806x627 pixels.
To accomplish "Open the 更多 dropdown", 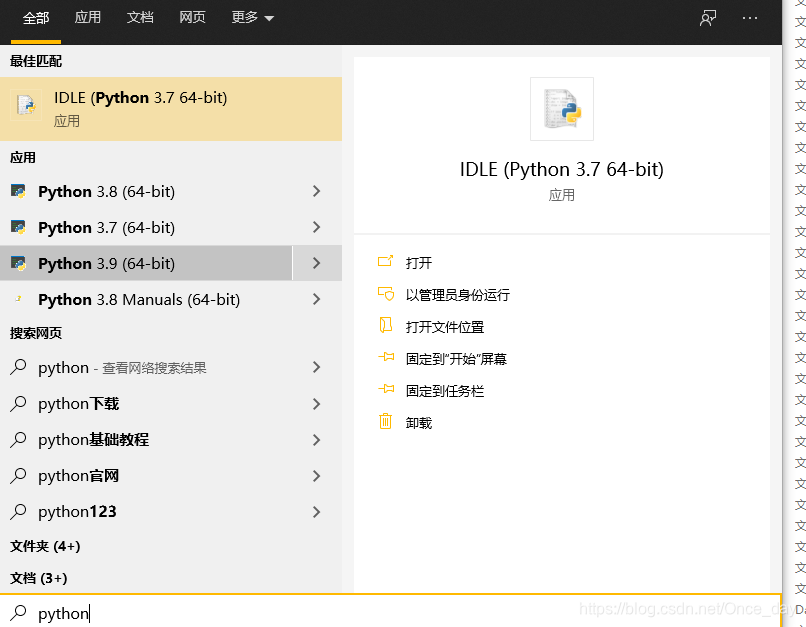I will point(252,17).
